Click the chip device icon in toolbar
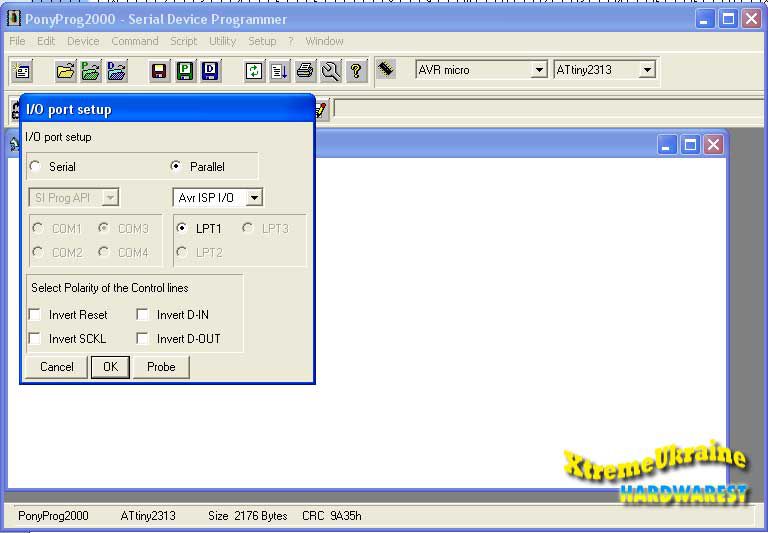The image size is (768, 533). tap(386, 69)
